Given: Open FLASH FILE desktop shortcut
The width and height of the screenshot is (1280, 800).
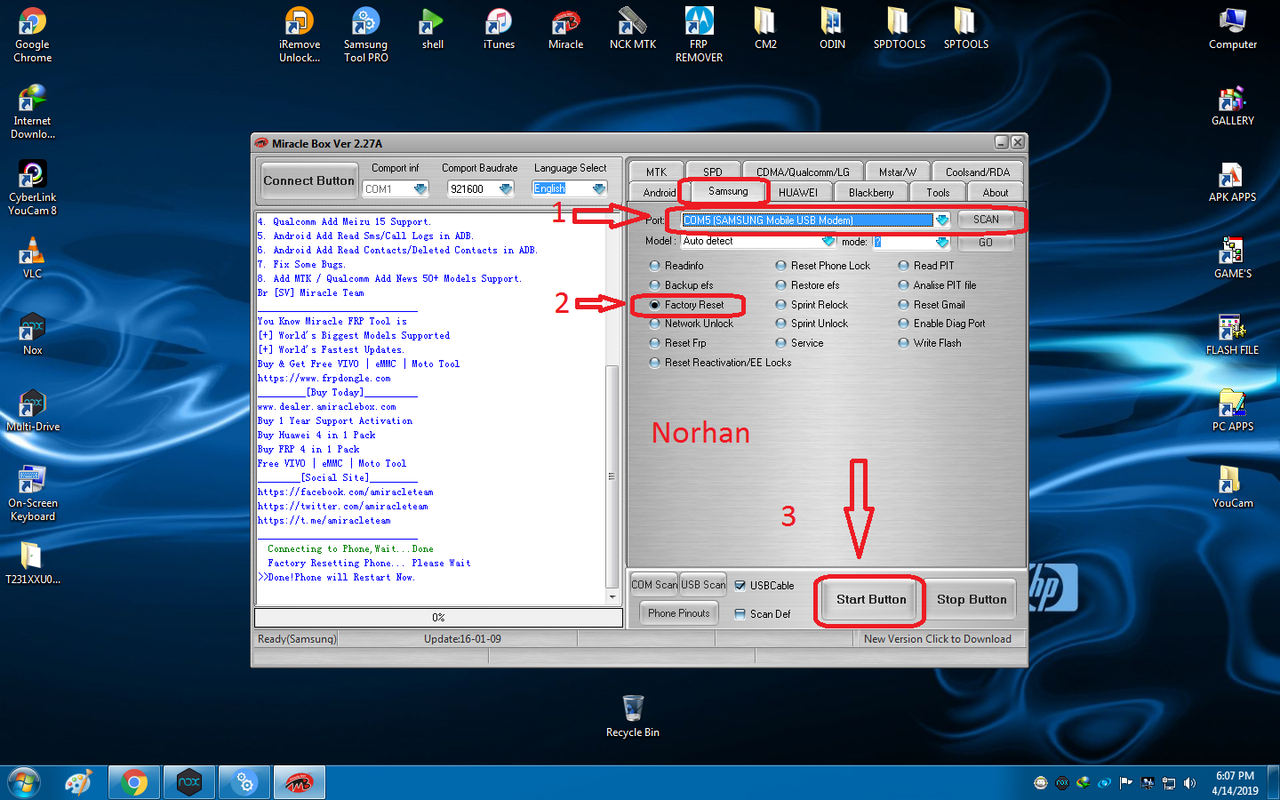Looking at the screenshot, I should coord(1233,334).
